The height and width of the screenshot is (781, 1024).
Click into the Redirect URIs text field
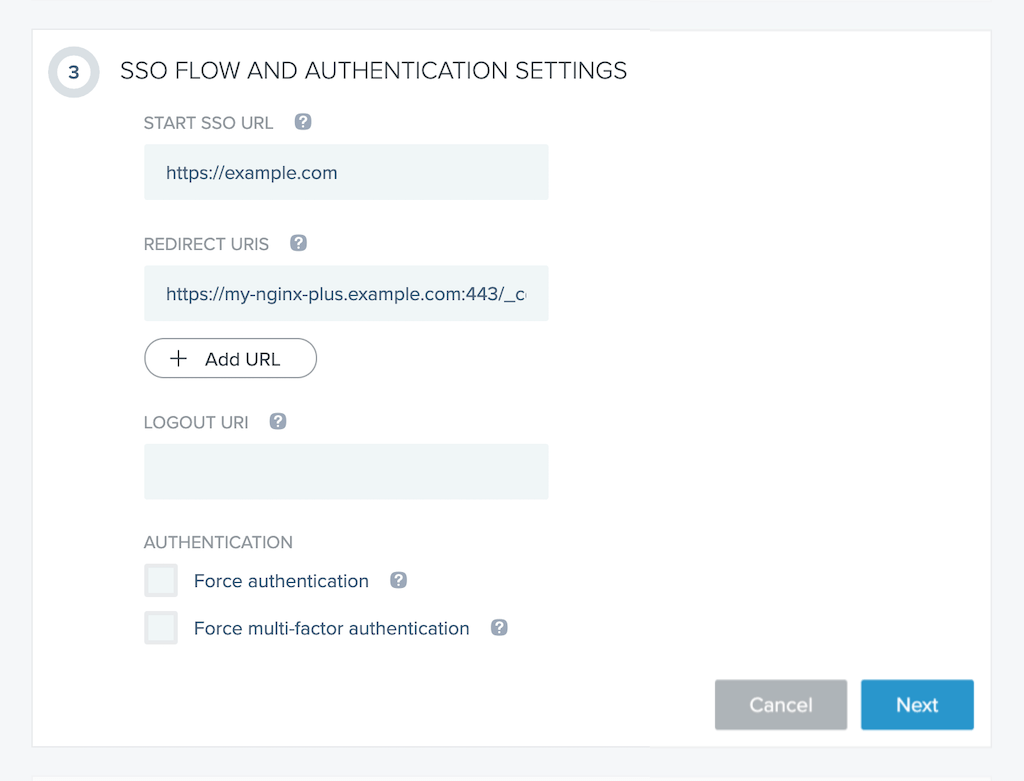coord(346,293)
